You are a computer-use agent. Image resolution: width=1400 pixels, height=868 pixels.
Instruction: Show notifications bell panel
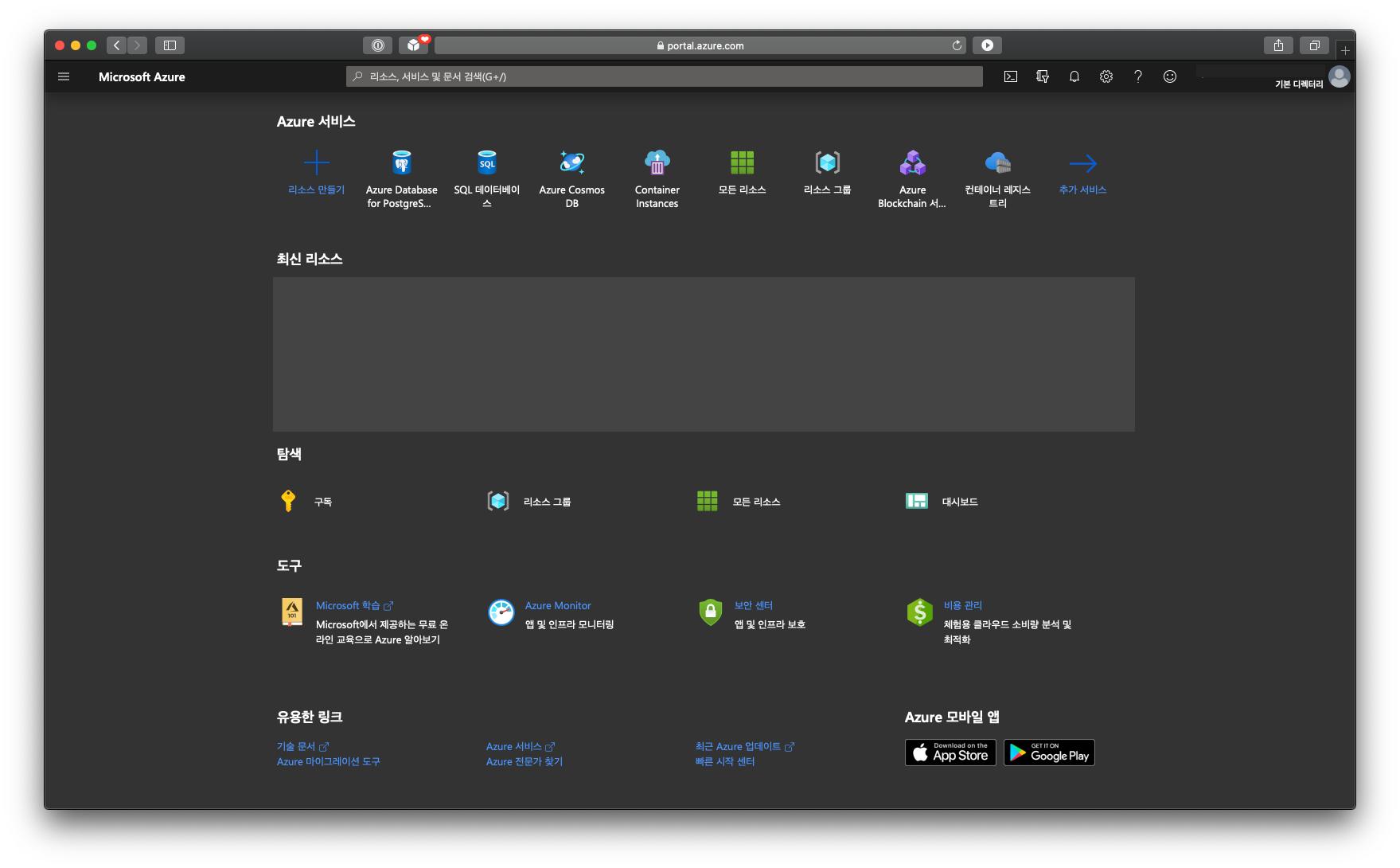click(1074, 76)
